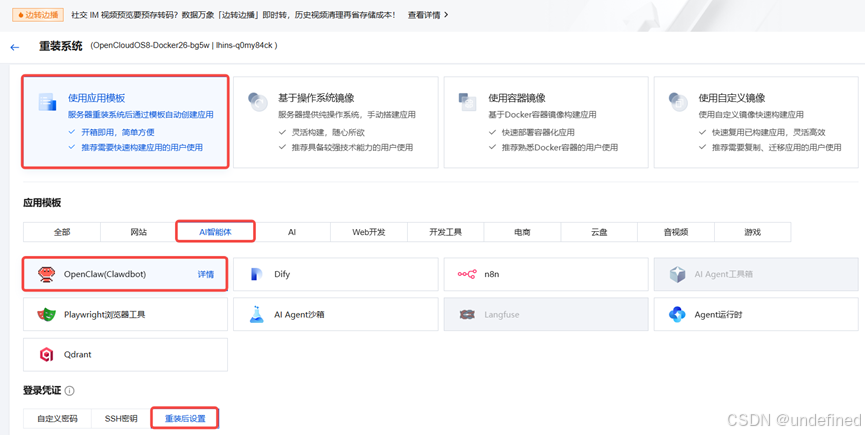Click the 基于操作系统镜像 card icon
This screenshot has width=865, height=435.
pos(258,102)
